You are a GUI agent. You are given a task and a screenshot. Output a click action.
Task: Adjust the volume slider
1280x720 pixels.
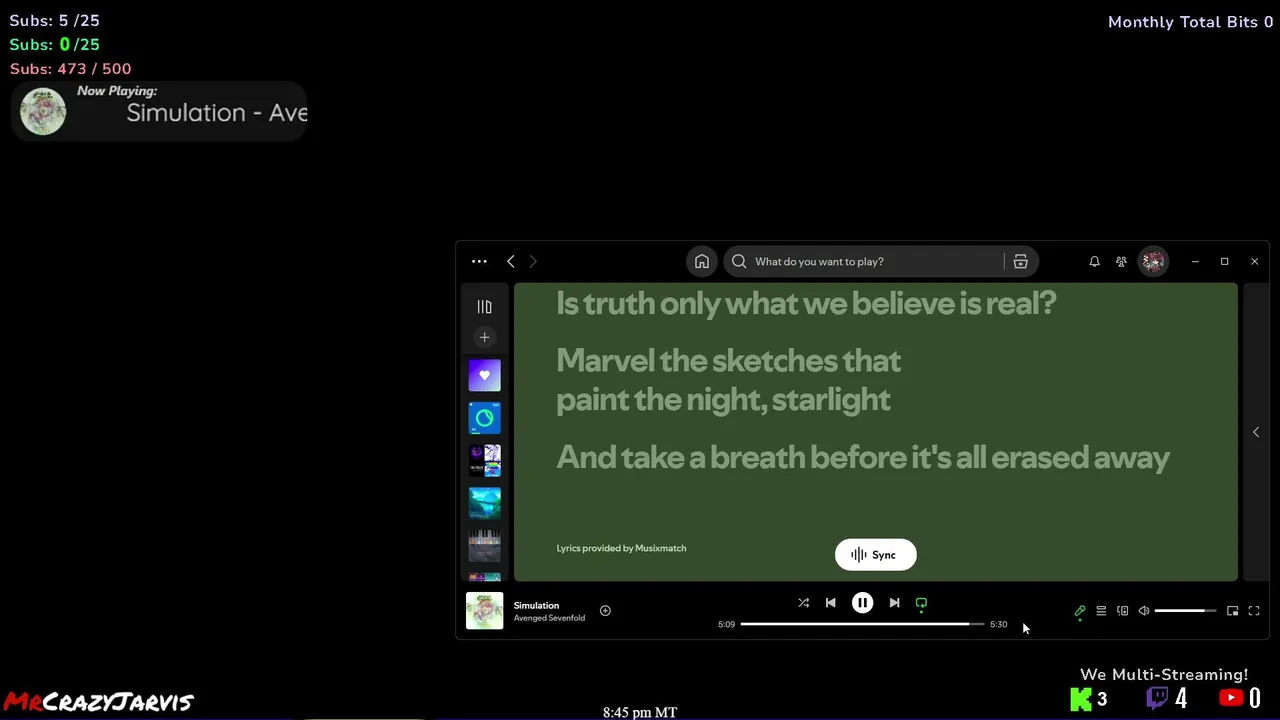1185,611
